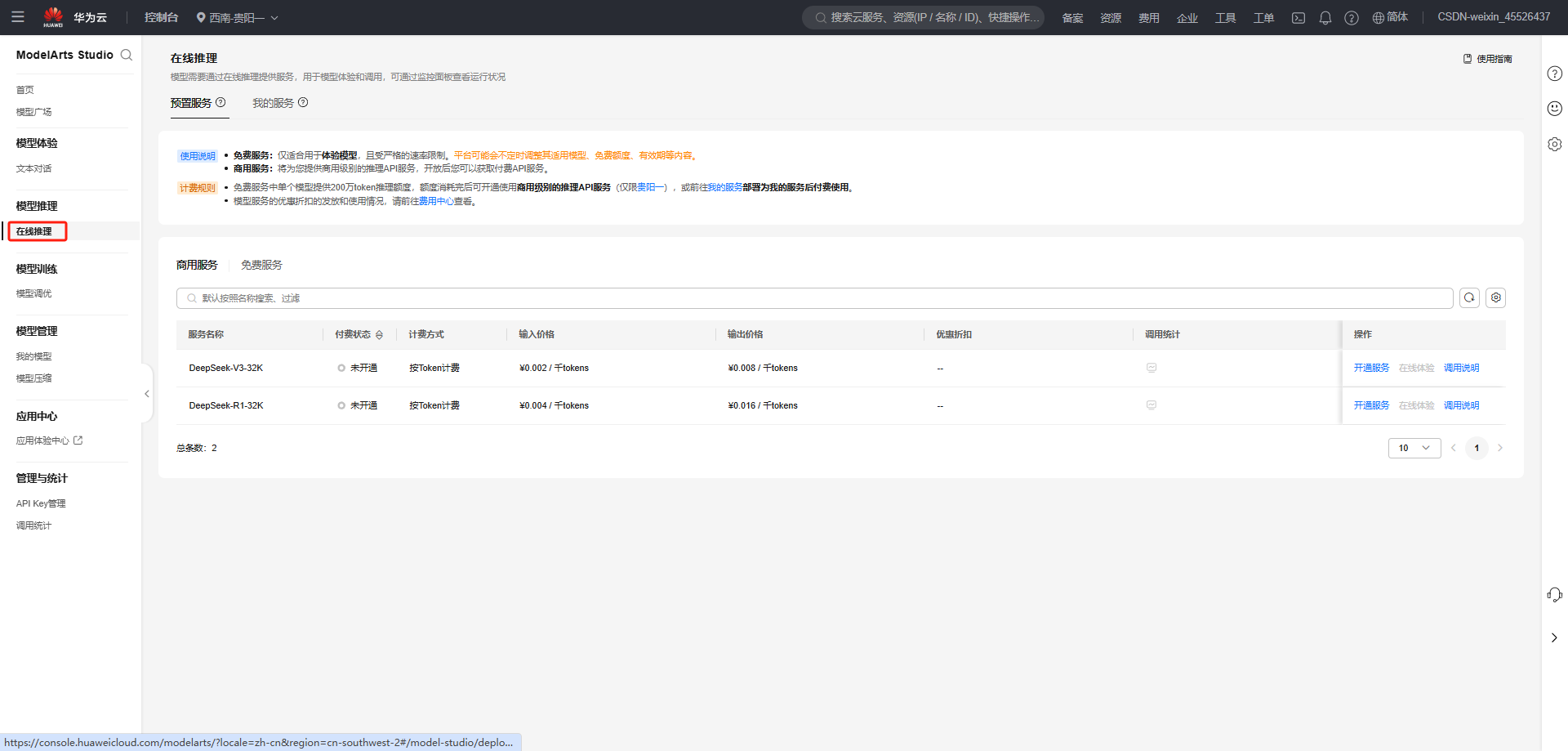This screenshot has width=1568, height=751.
Task: Switch to 我的服务 tab
Action: (273, 103)
